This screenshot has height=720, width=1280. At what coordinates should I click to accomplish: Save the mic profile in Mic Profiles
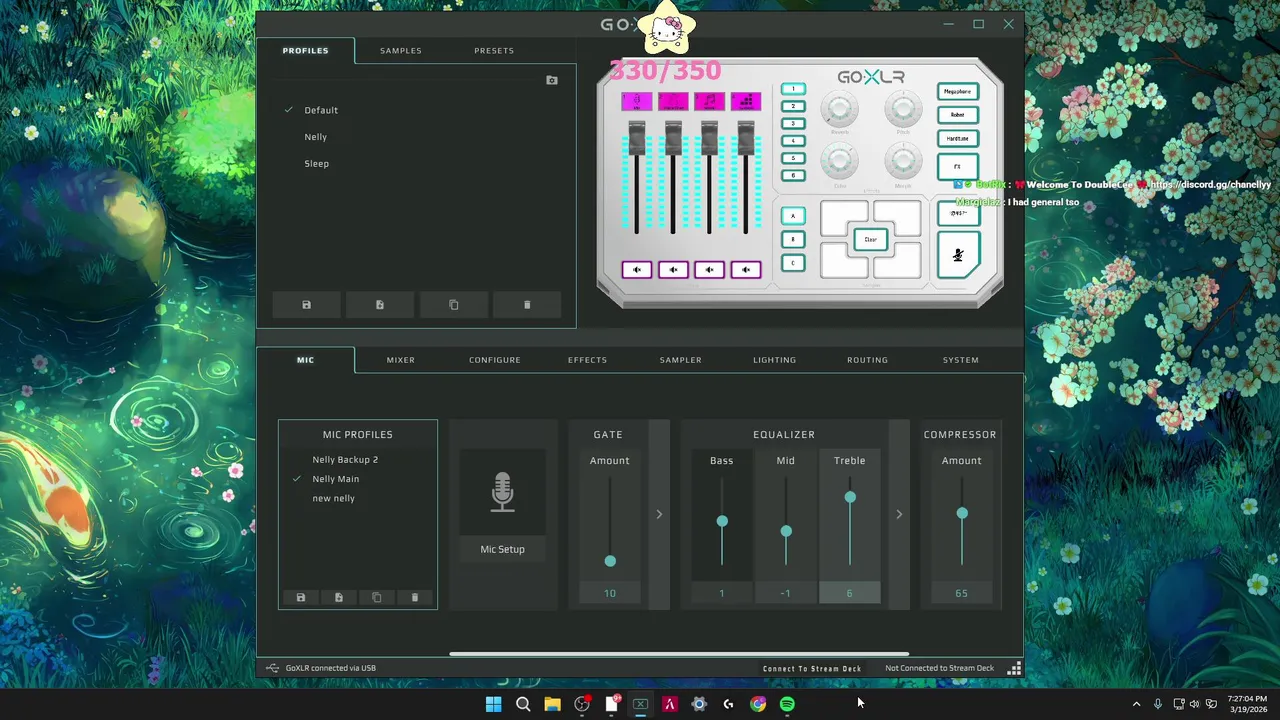pyautogui.click(x=301, y=597)
